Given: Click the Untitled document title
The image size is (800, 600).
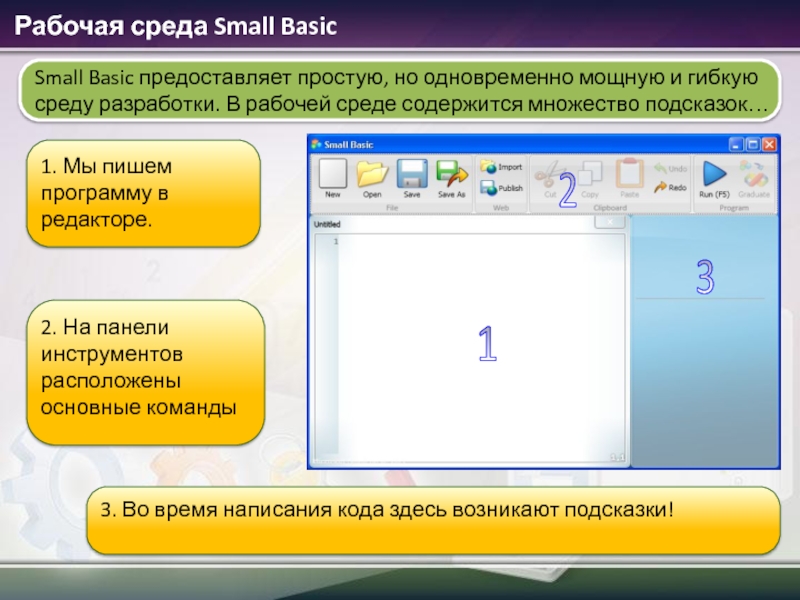Looking at the screenshot, I should tap(327, 224).
